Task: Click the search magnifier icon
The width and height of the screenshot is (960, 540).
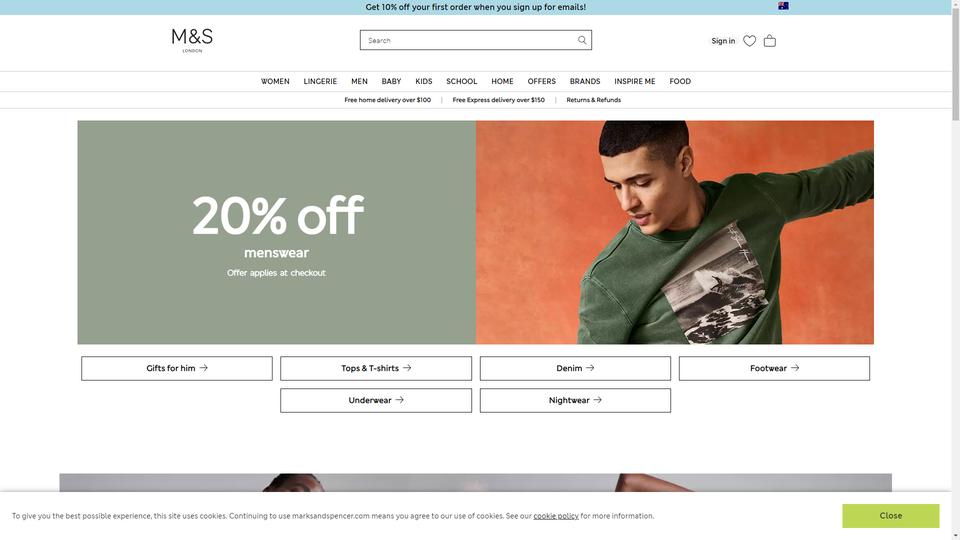Action: coord(582,40)
